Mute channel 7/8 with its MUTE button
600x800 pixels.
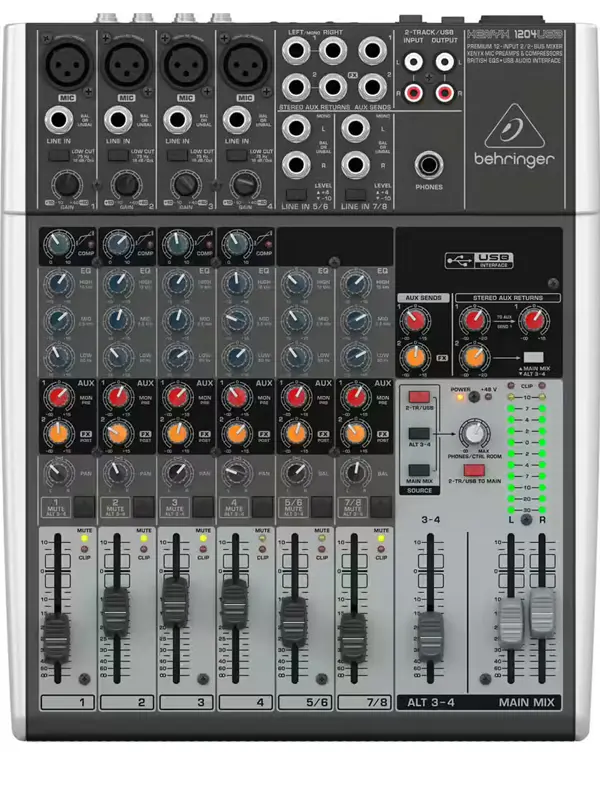(x=381, y=507)
